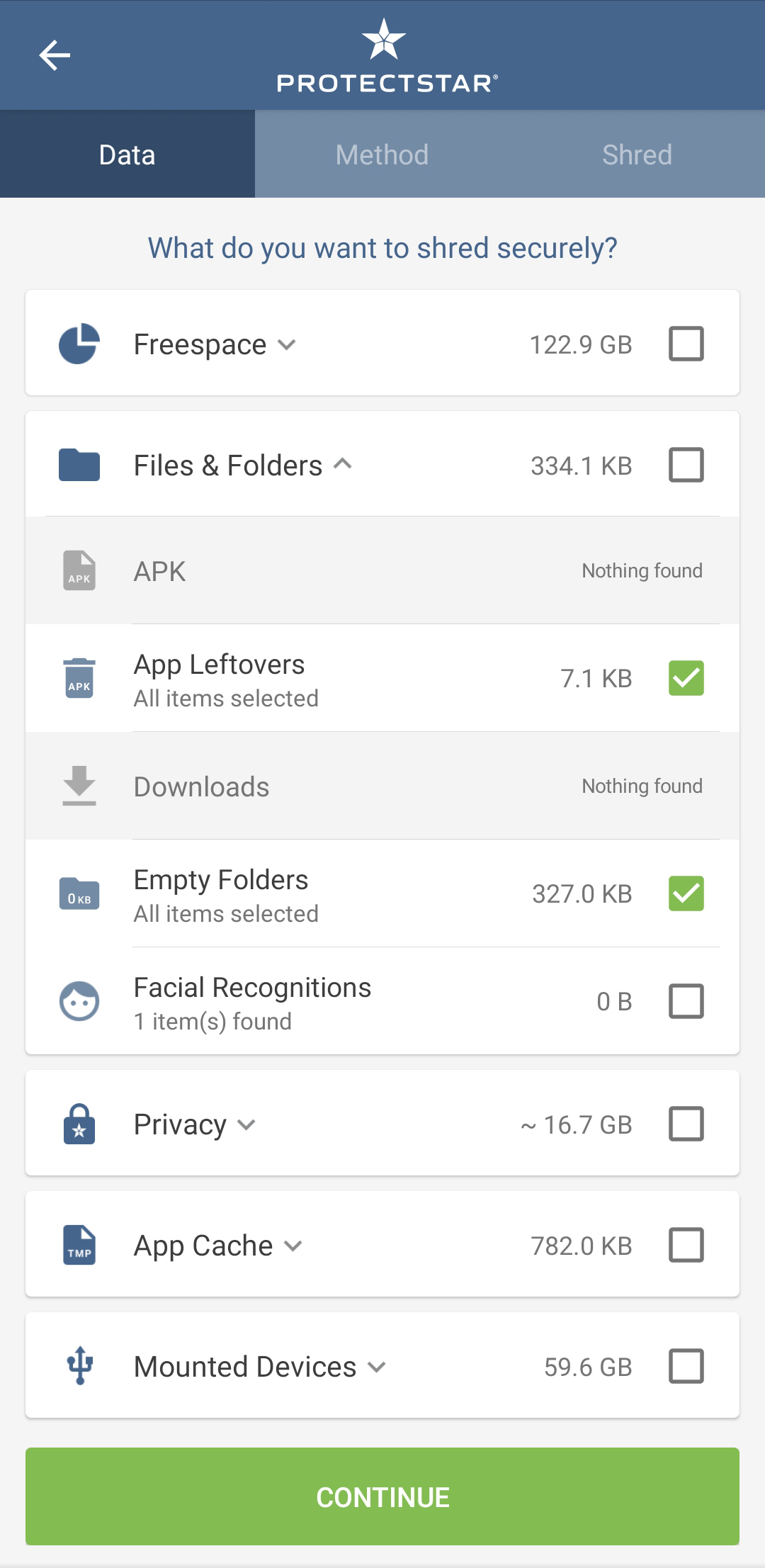Open the App Leftovers item list
765x1568 pixels.
(x=382, y=678)
